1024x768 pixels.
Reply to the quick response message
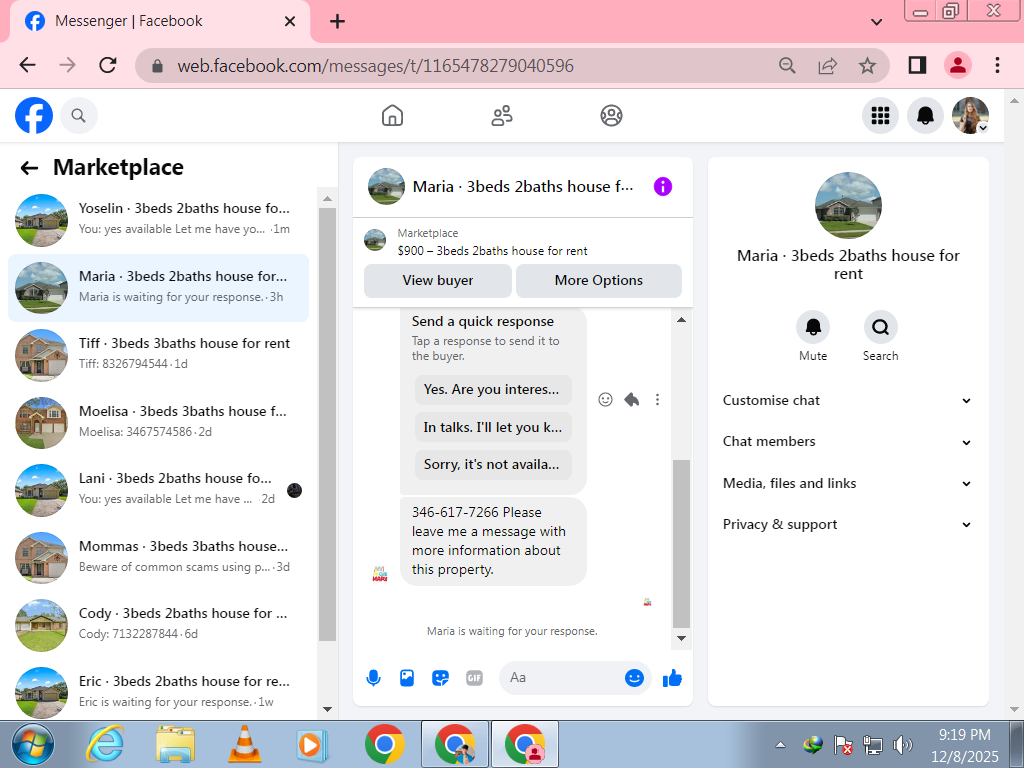632,400
